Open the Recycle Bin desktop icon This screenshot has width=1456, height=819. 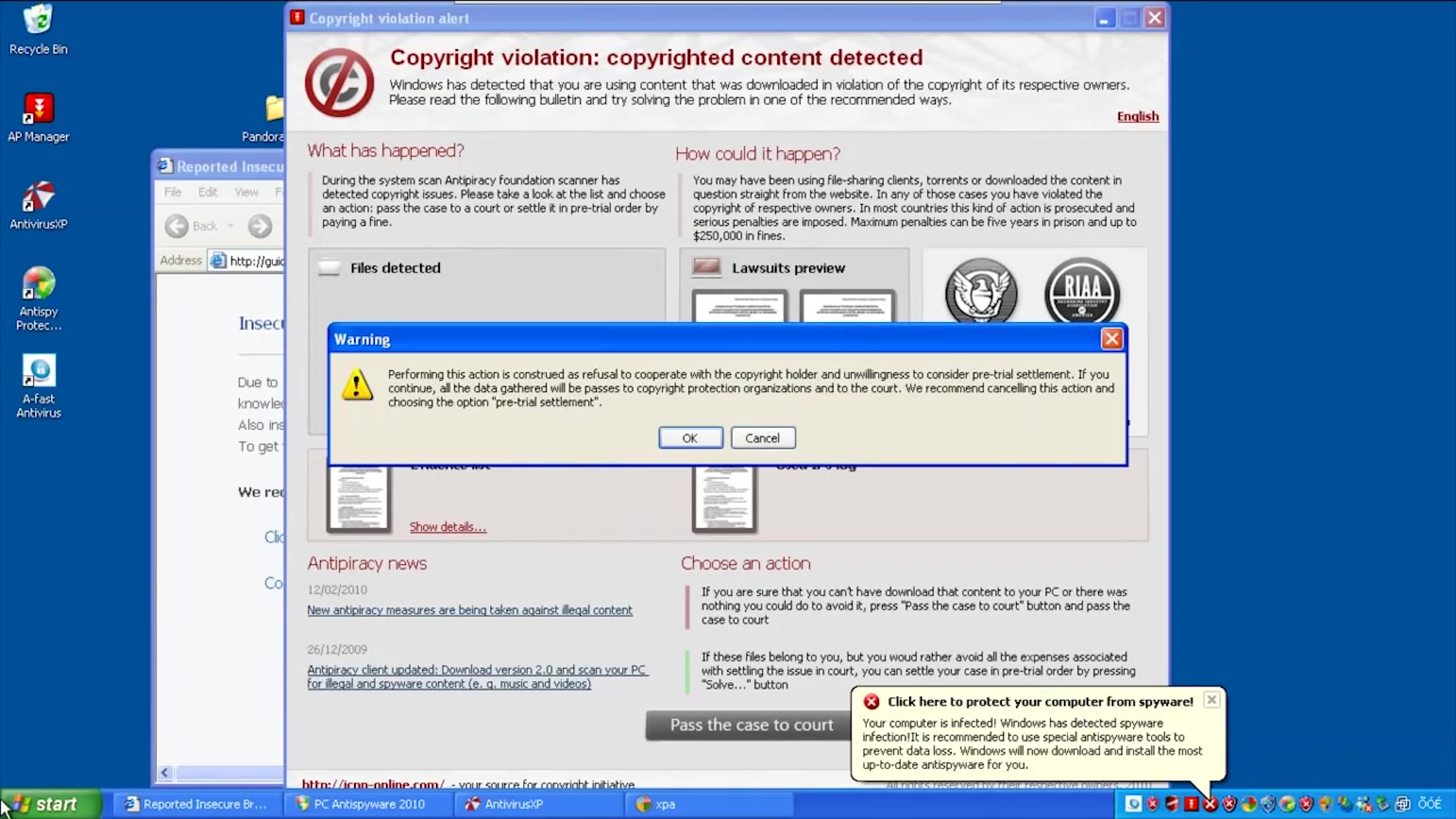38,21
